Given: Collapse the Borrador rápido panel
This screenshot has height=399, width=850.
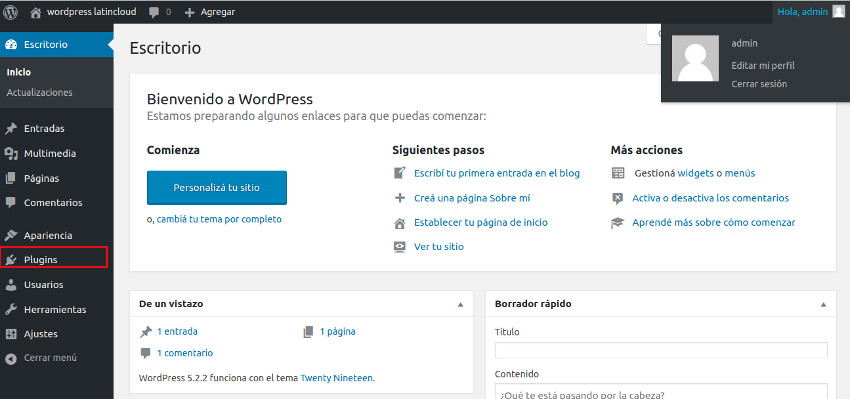Looking at the screenshot, I should coord(823,305).
